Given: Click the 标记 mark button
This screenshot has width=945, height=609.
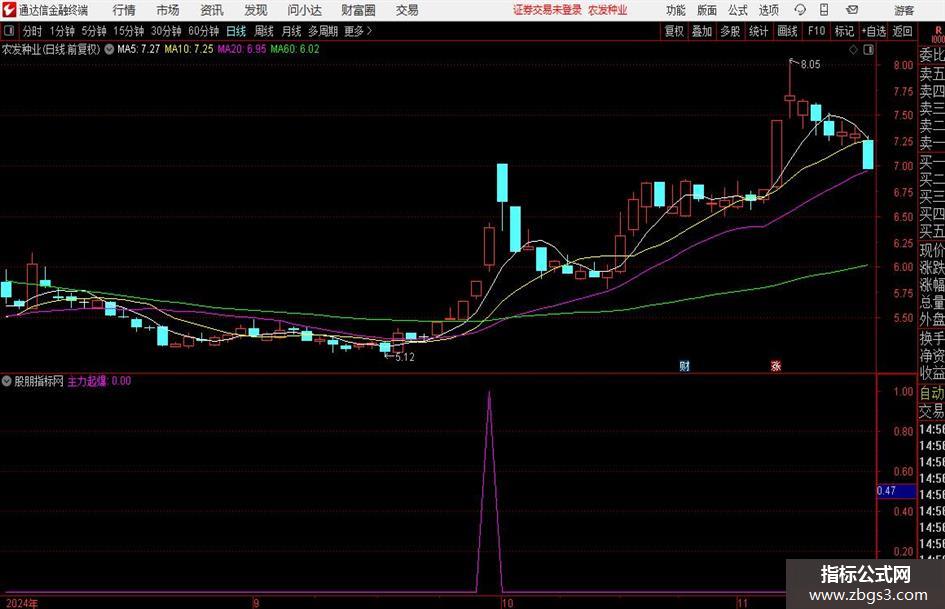Looking at the screenshot, I should 844,31.
